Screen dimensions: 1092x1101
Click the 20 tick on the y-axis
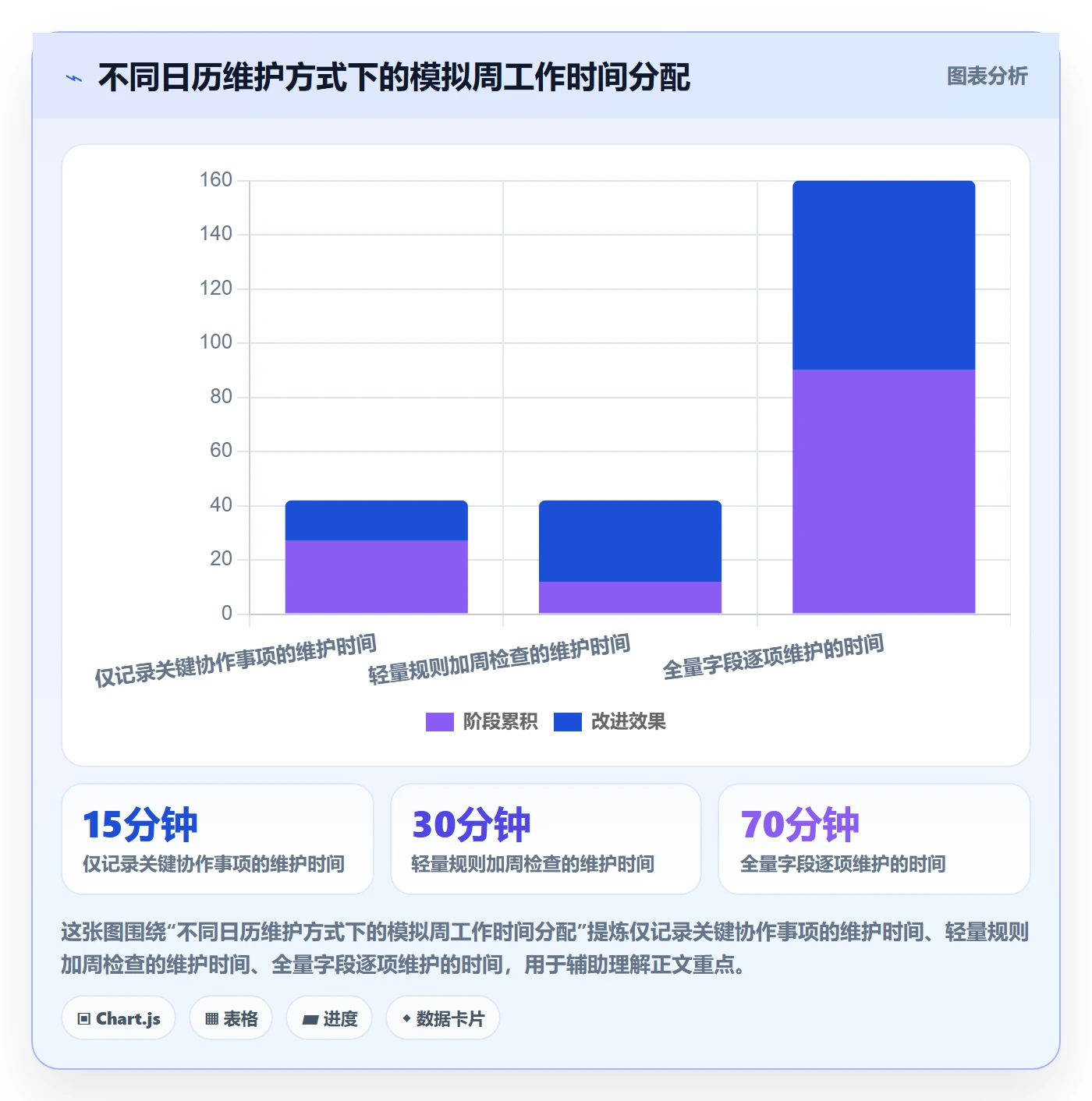pos(222,559)
